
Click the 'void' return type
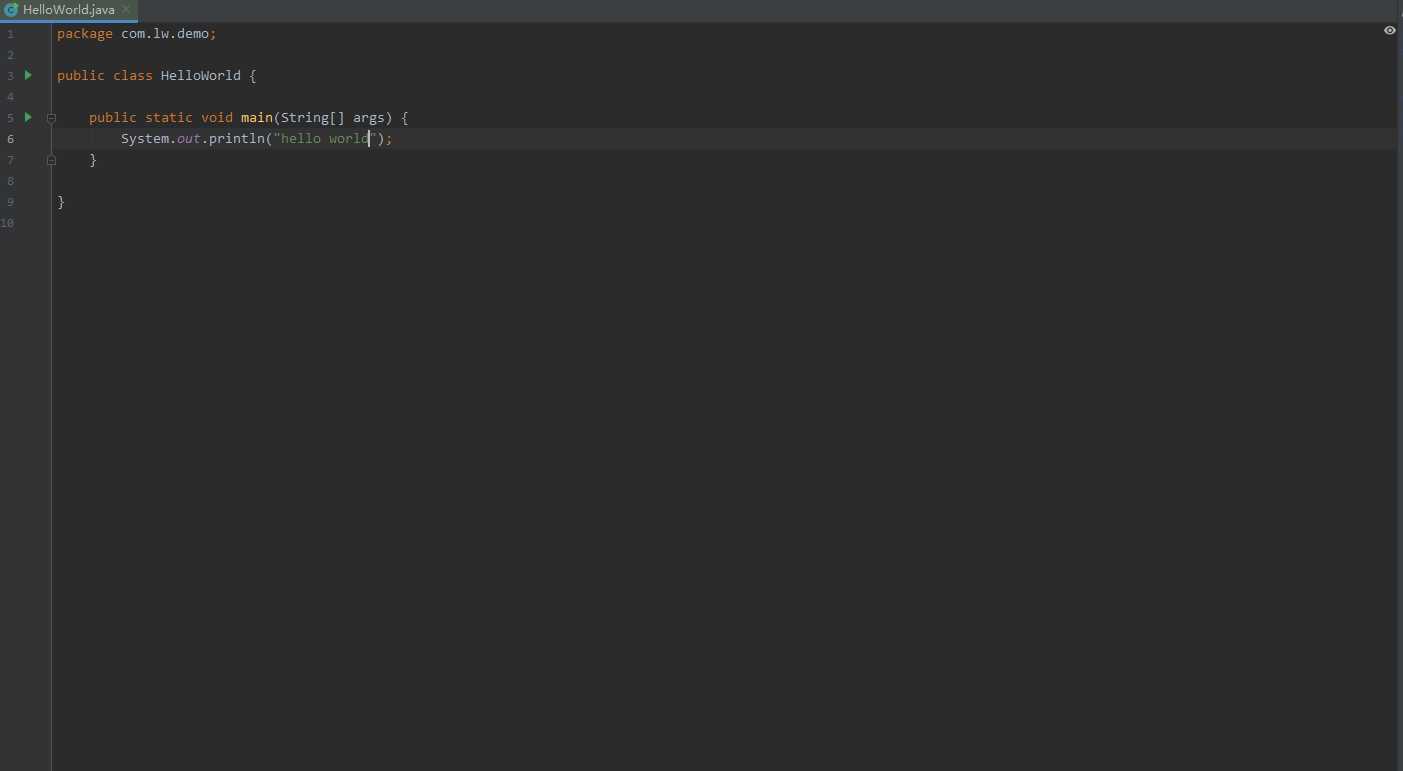(217, 117)
